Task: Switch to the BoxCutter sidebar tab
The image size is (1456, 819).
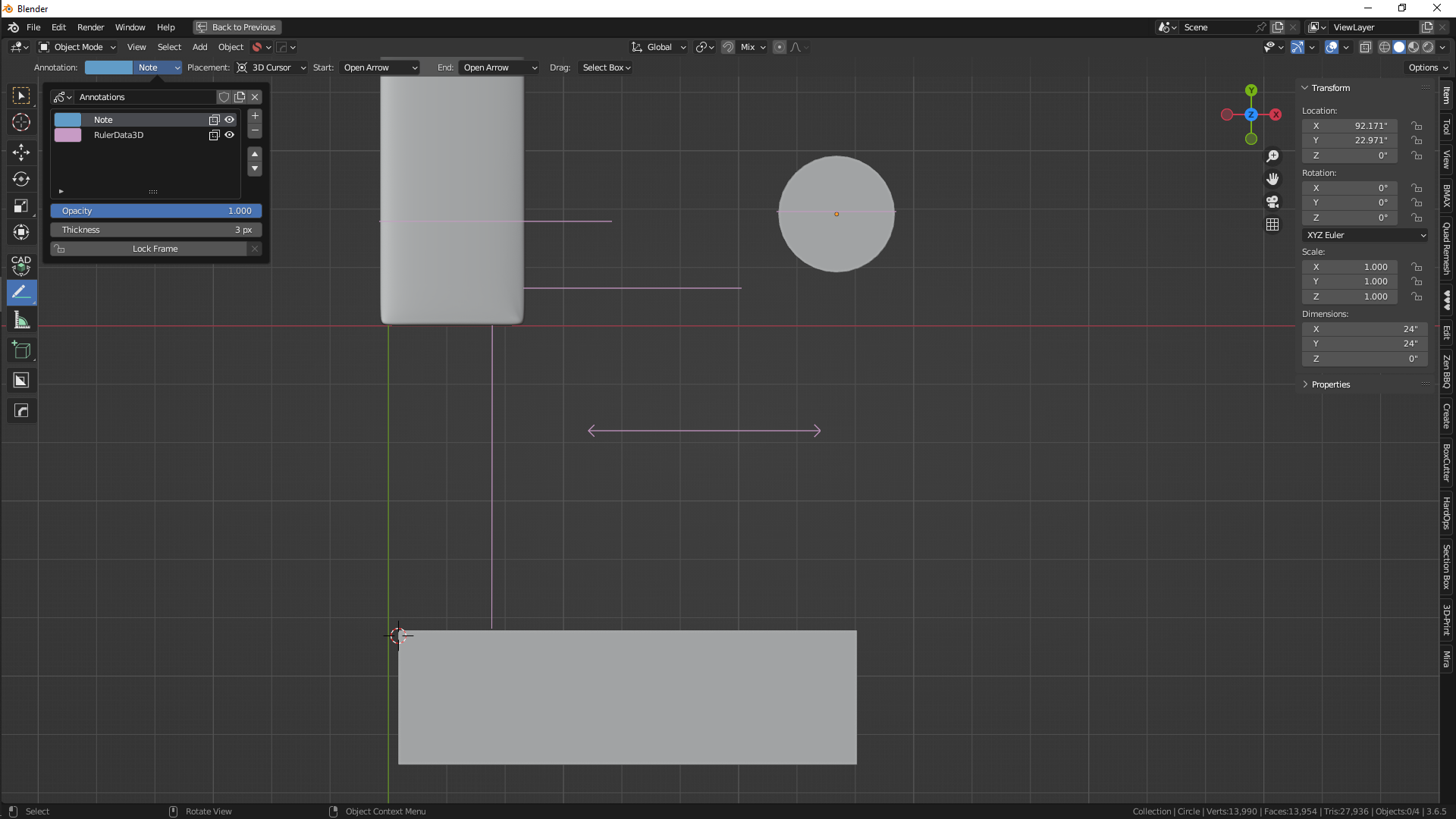Action: pos(1447,463)
